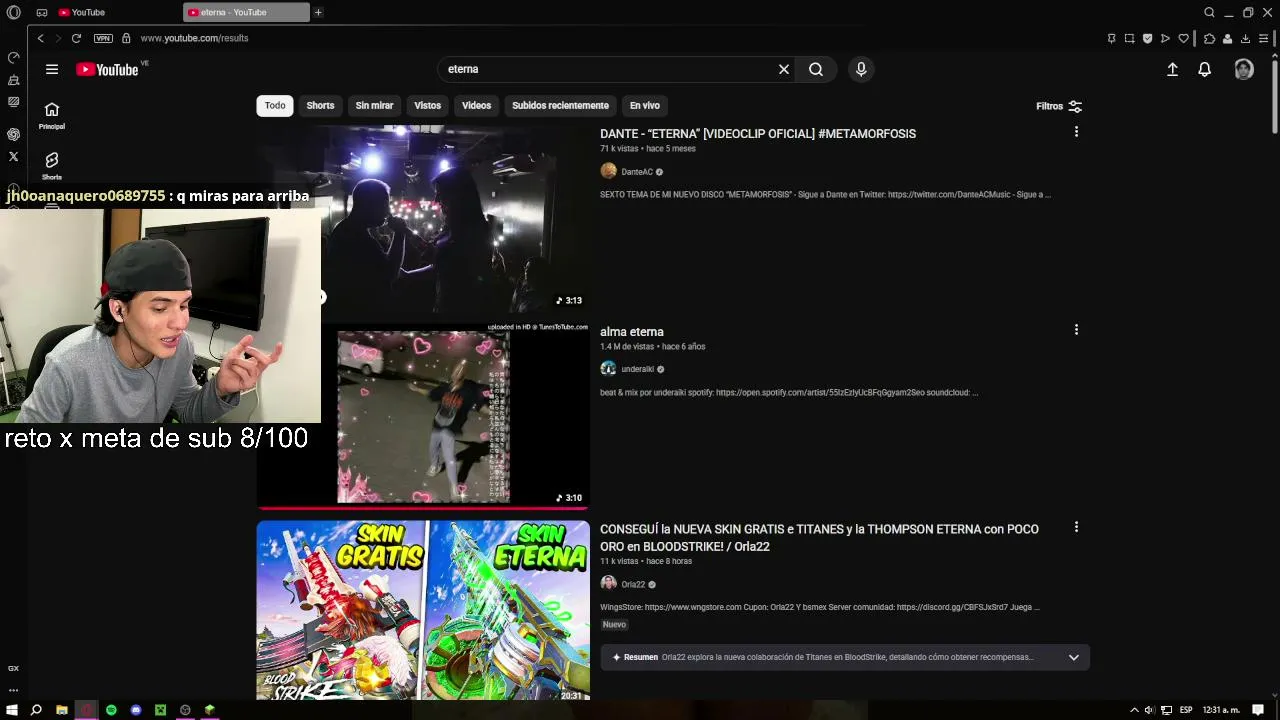
Task: Play the SKIN GRATIS / SKIN ETERNA thumbnail
Action: 423,610
